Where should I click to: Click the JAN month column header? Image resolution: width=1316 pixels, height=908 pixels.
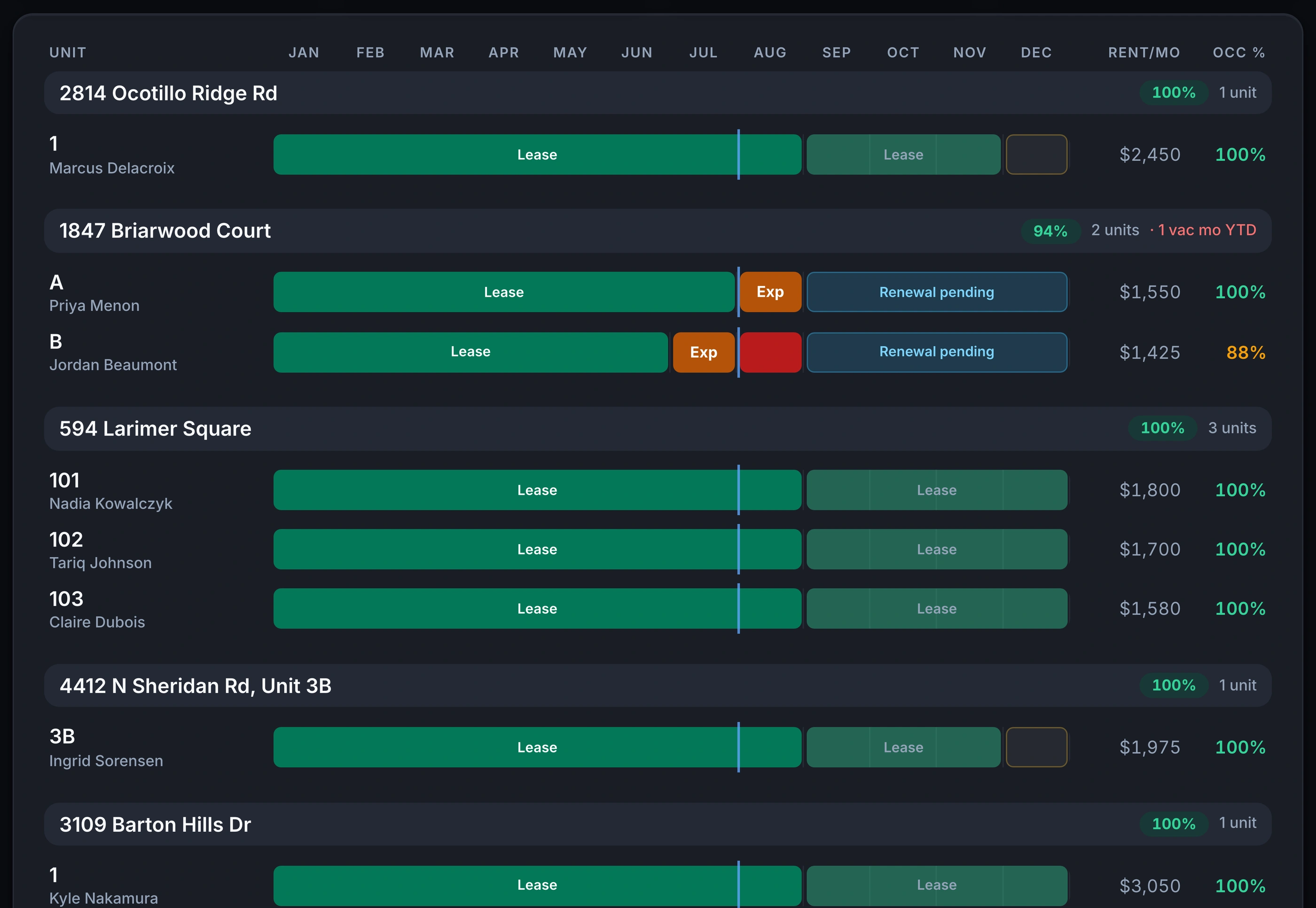coord(304,52)
